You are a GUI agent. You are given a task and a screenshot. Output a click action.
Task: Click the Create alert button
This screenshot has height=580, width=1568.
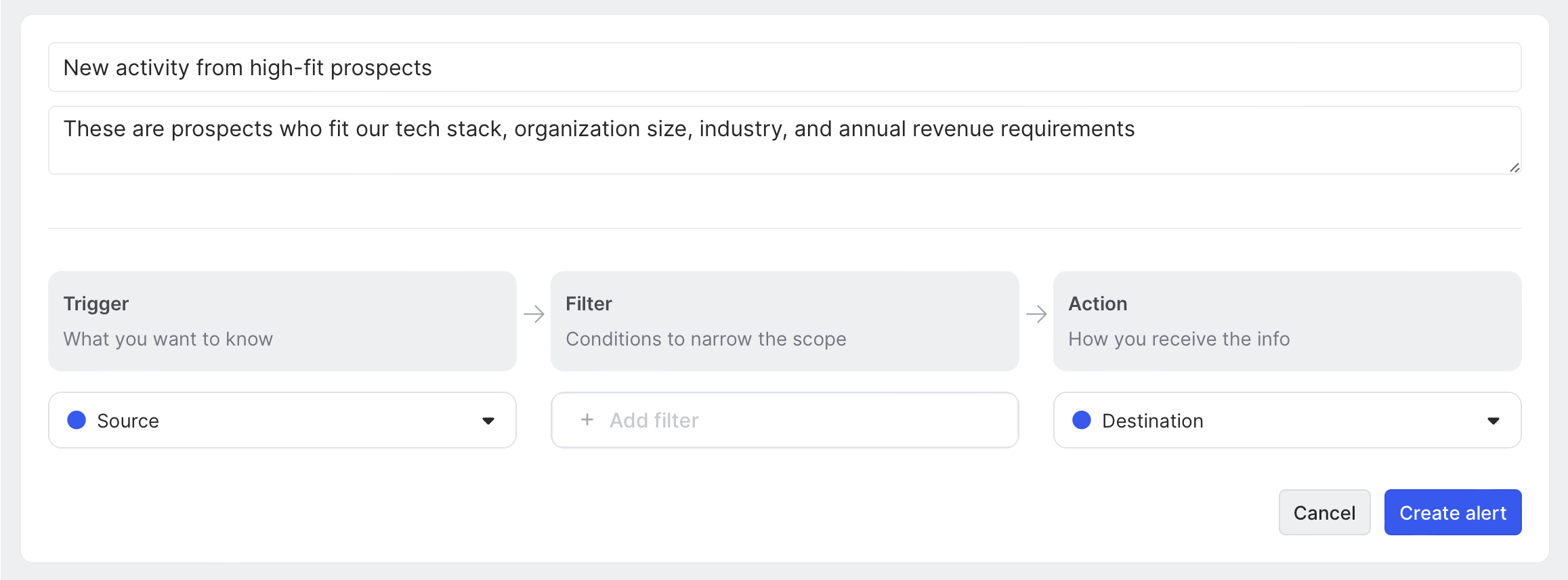pos(1452,512)
